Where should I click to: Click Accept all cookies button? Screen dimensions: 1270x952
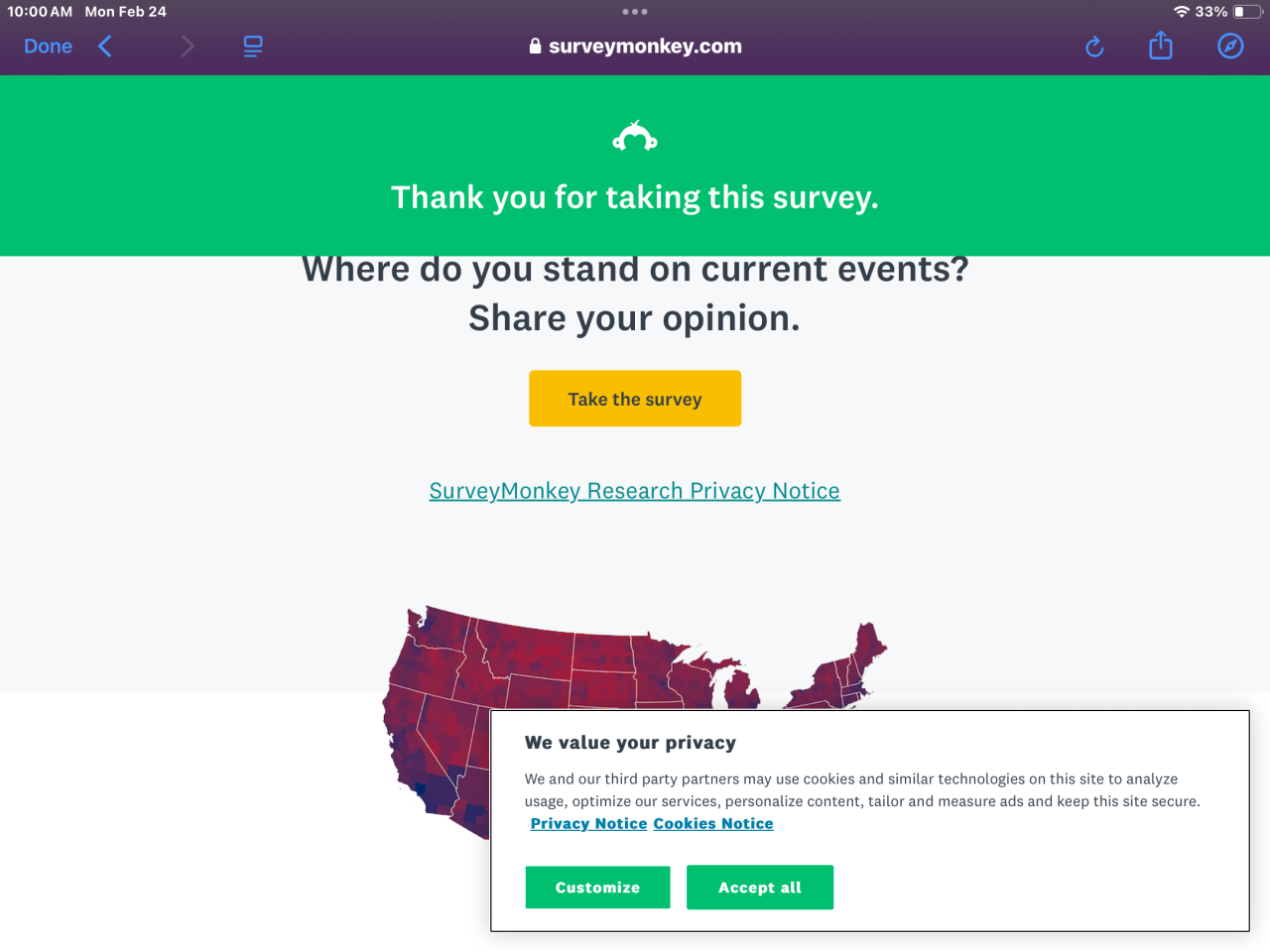tap(760, 888)
